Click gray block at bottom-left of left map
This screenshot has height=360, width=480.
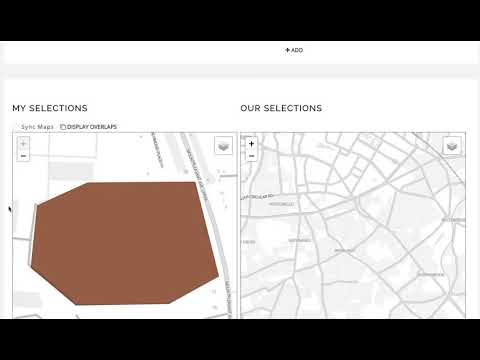[28, 299]
